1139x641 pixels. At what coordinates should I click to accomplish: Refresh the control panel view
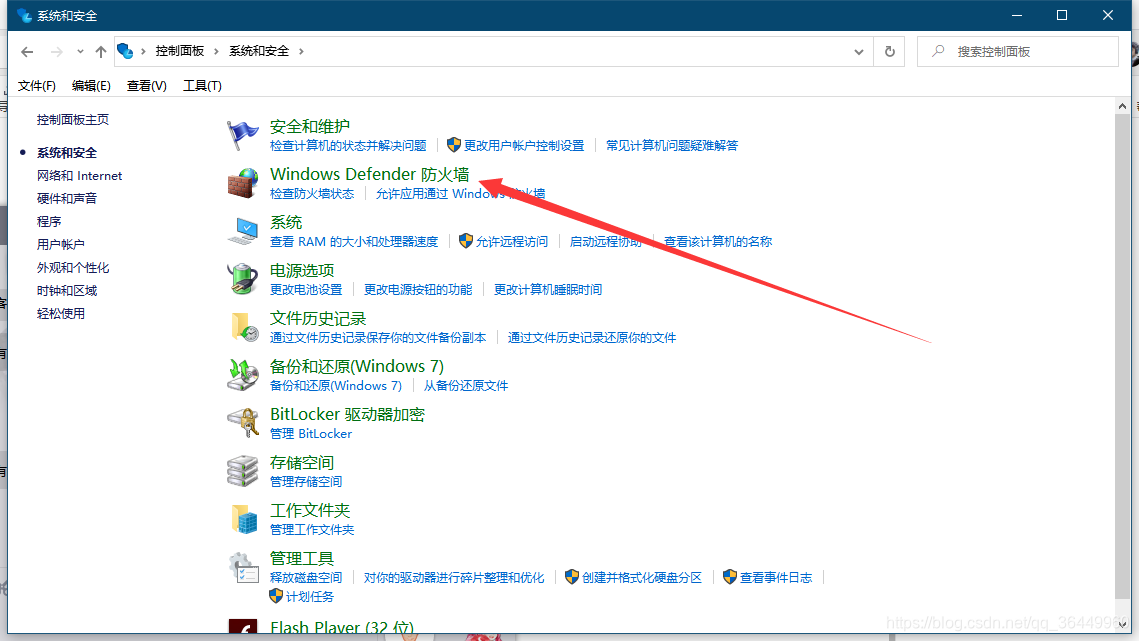tap(889, 52)
